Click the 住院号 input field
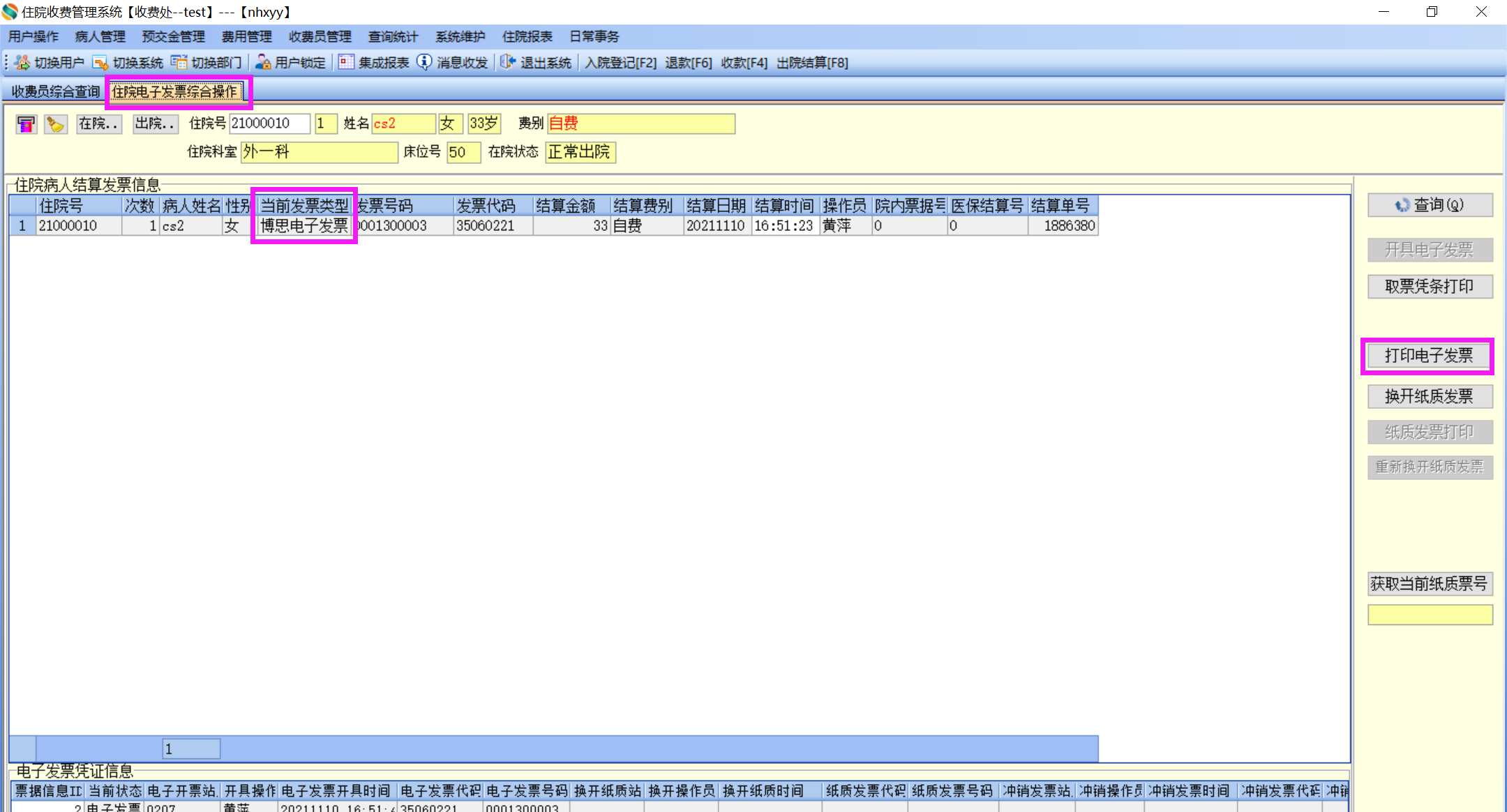This screenshot has width=1507, height=812. pyautogui.click(x=269, y=124)
